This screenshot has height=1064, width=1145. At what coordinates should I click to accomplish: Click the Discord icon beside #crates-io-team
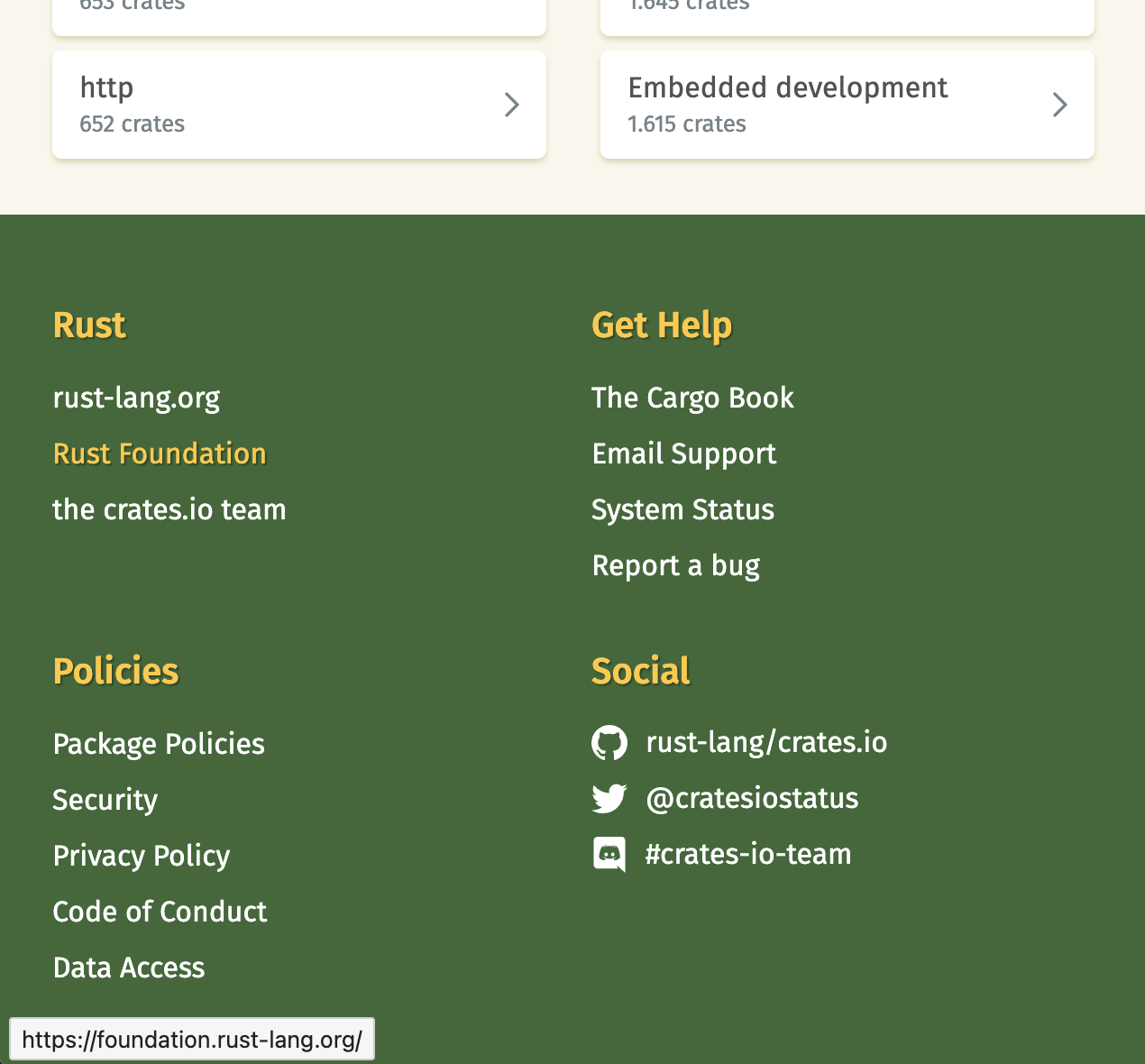point(609,855)
